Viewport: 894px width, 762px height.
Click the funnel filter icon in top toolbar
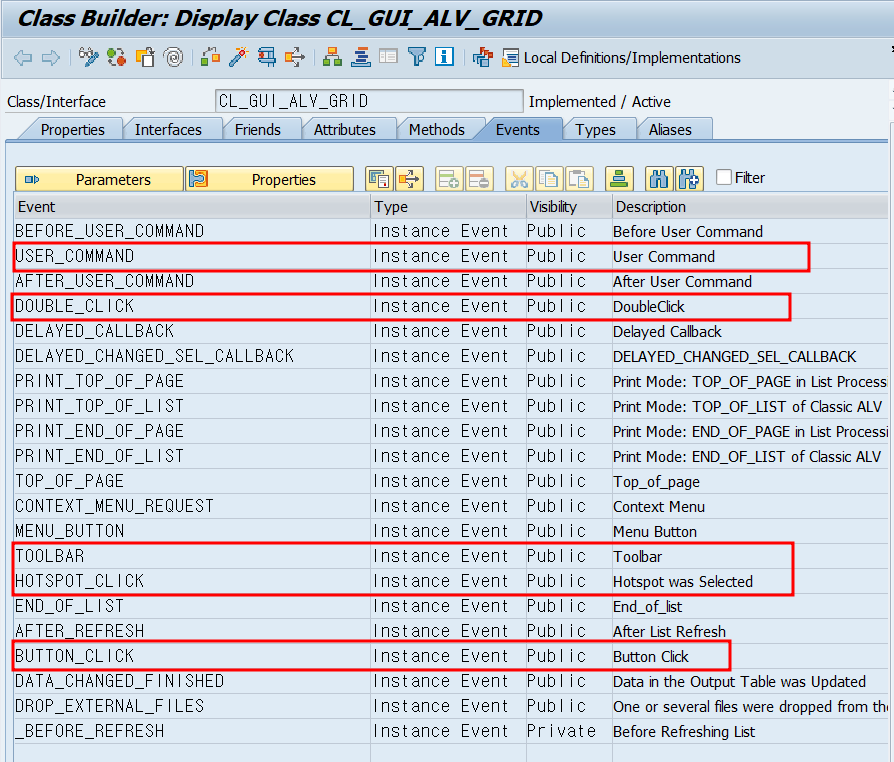click(x=417, y=57)
